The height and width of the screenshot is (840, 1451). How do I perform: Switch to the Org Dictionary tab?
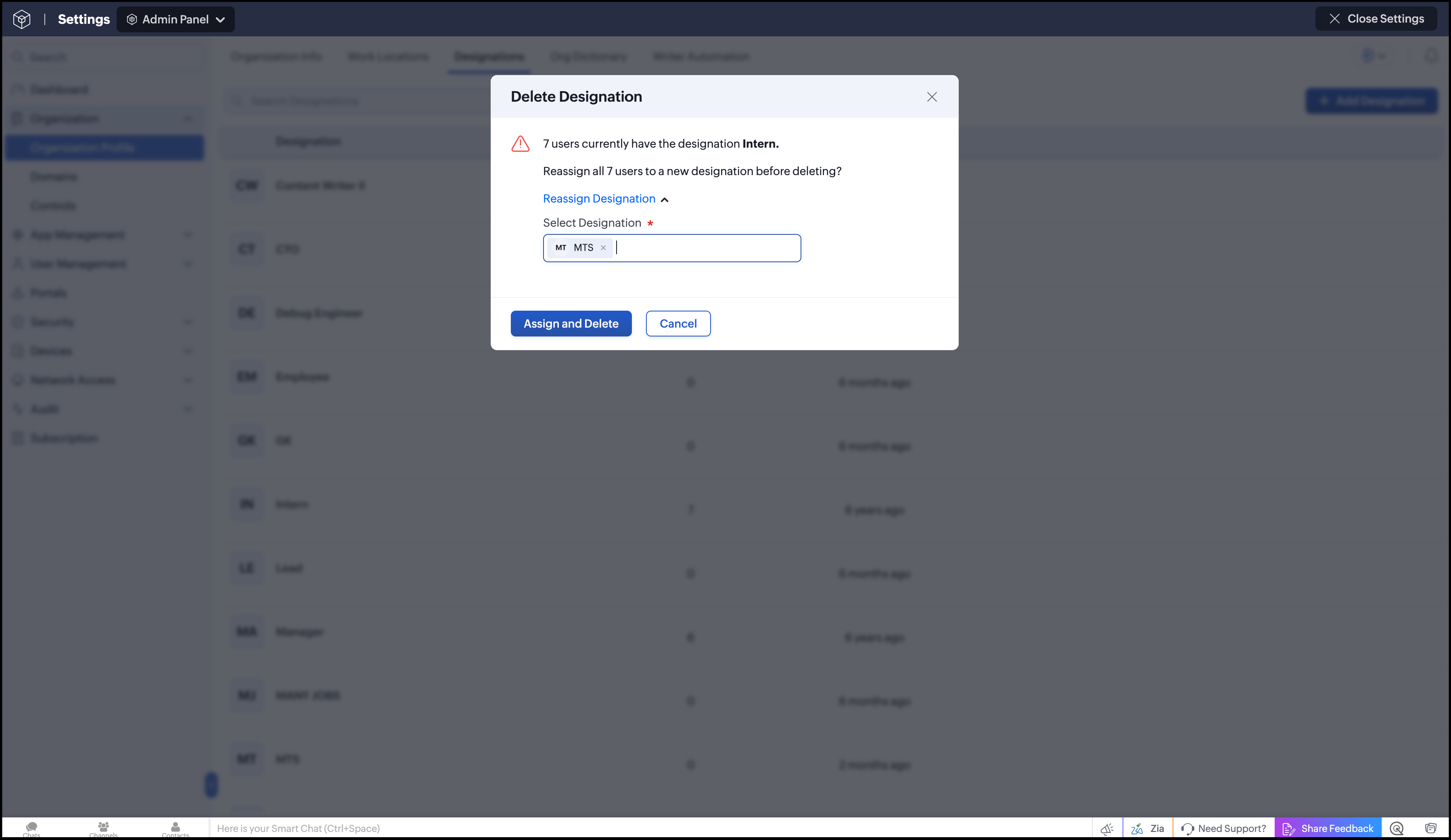588,56
